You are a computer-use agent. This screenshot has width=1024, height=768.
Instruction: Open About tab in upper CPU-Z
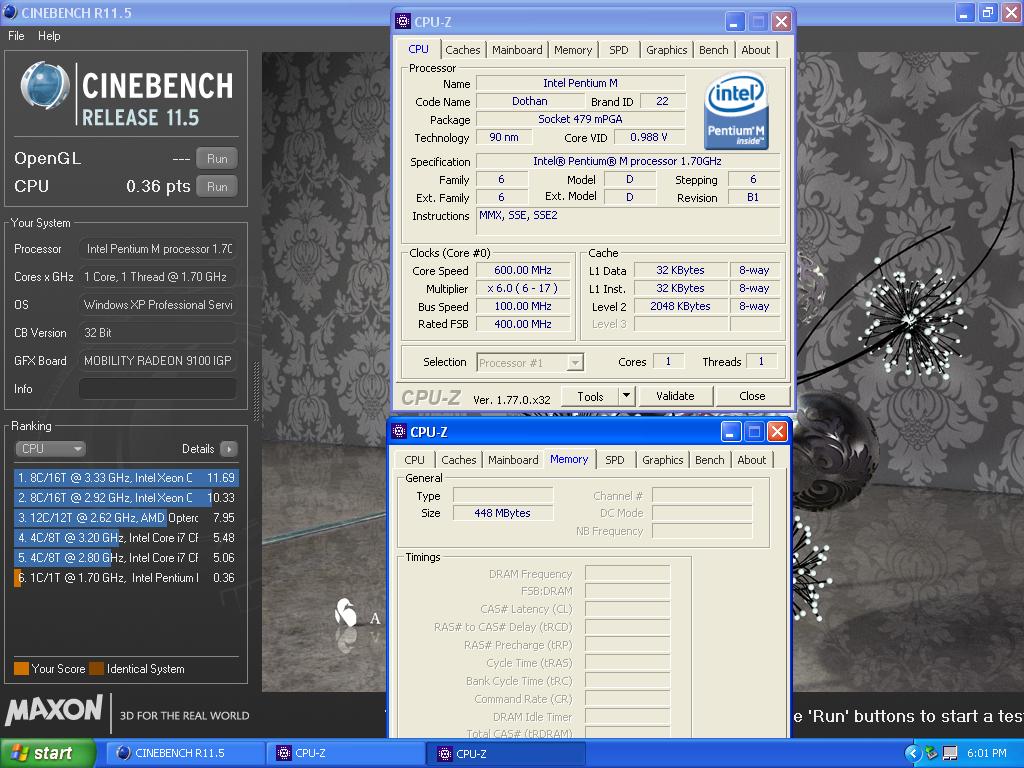click(x=756, y=50)
